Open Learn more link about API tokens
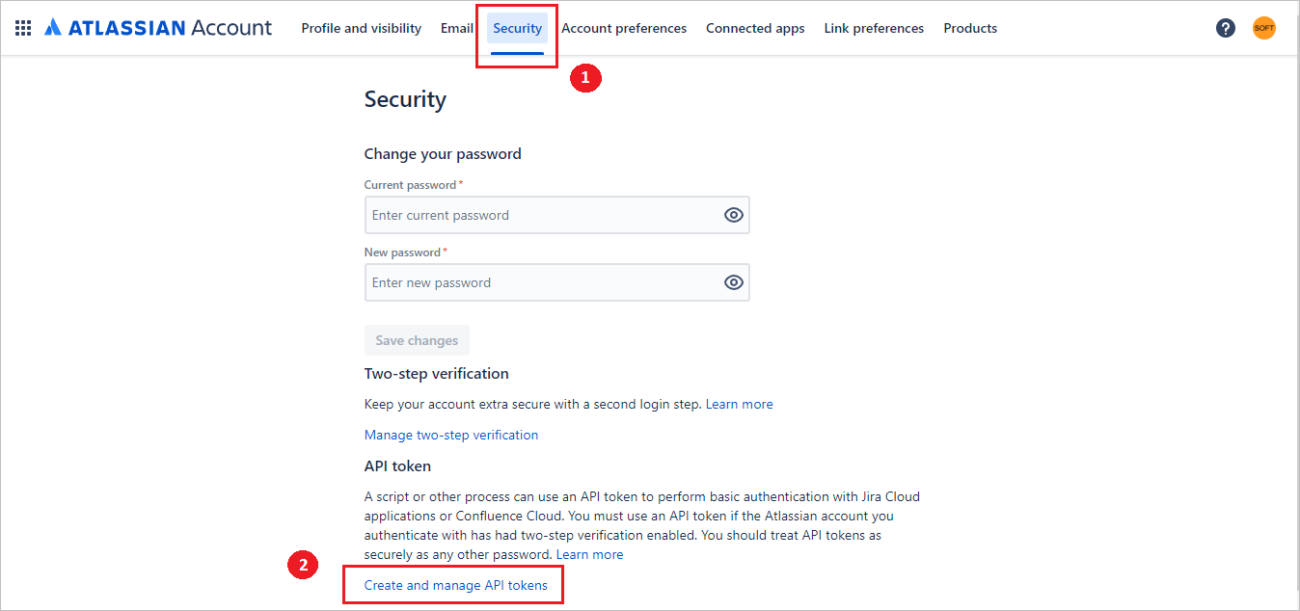 coord(589,554)
